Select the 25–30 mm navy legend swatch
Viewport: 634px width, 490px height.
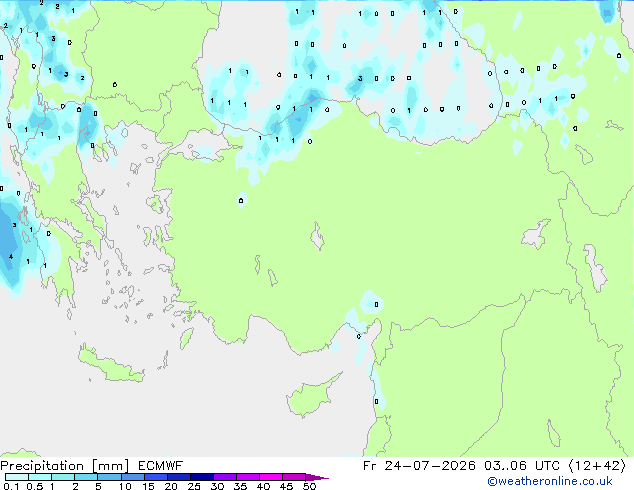pyautogui.click(x=202, y=477)
